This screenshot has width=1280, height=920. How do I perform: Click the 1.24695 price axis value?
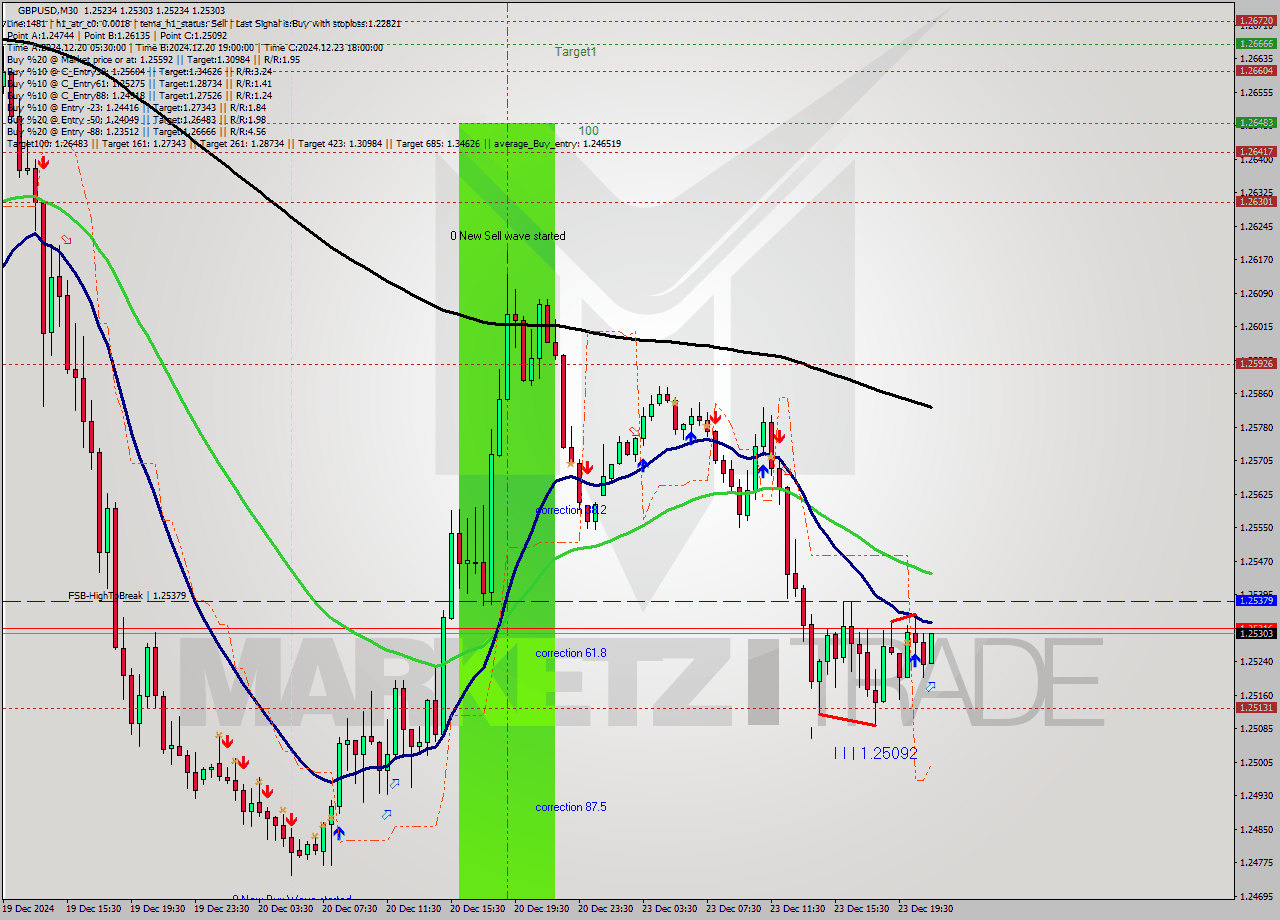[1256, 896]
